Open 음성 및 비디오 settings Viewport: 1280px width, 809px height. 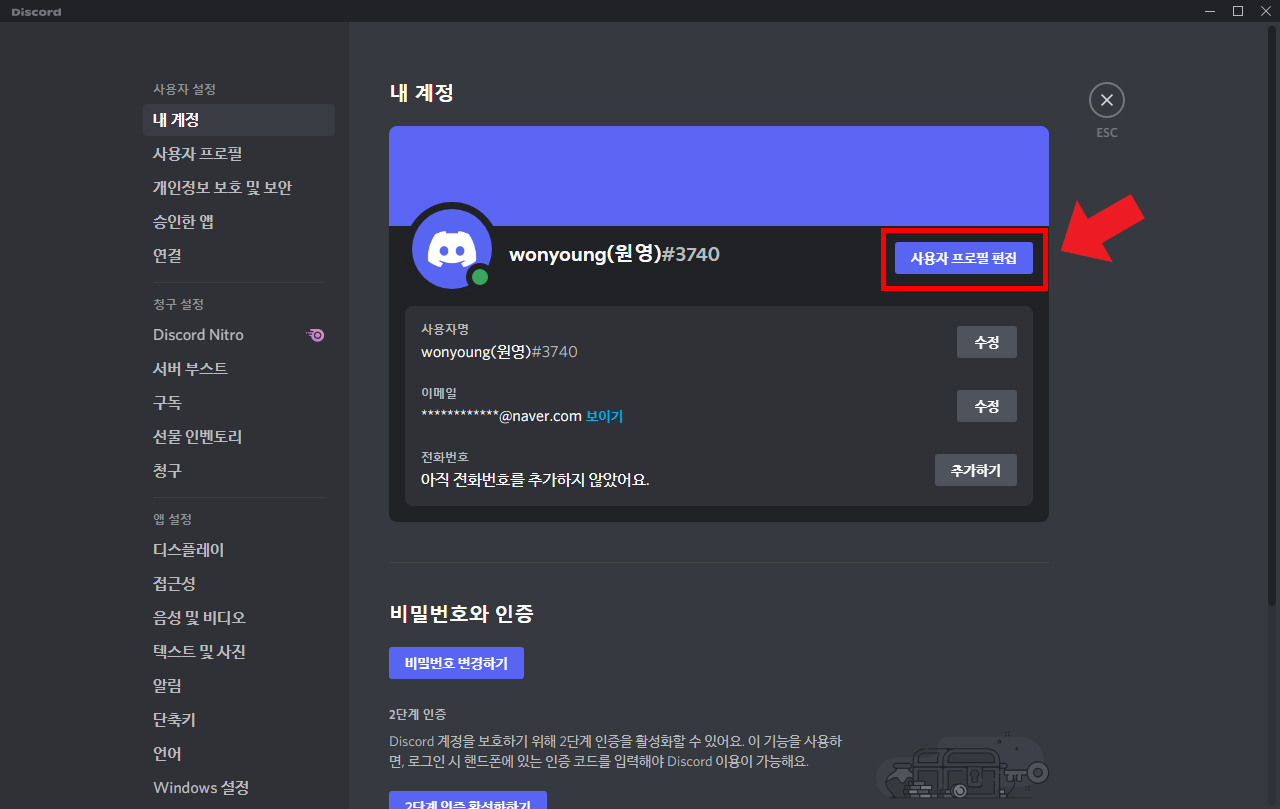pos(239,618)
